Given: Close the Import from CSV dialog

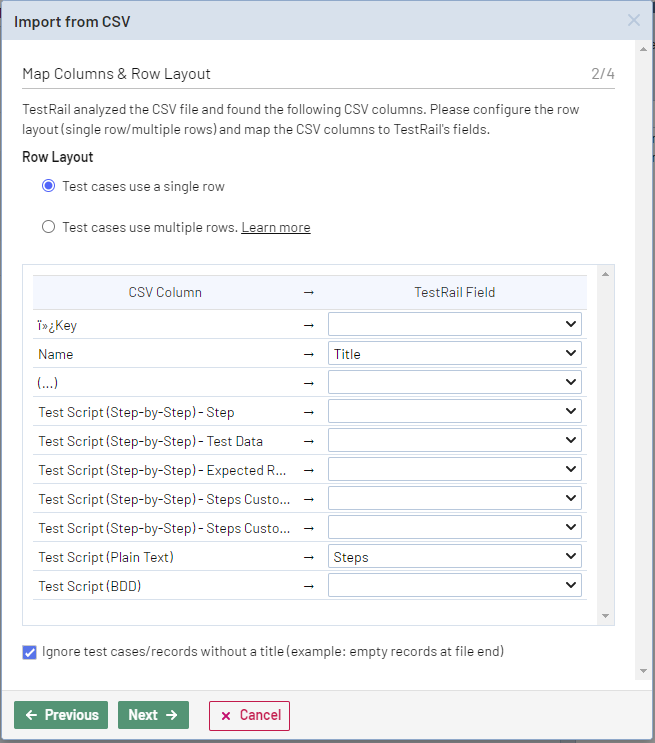Looking at the screenshot, I should pyautogui.click(x=633, y=20).
